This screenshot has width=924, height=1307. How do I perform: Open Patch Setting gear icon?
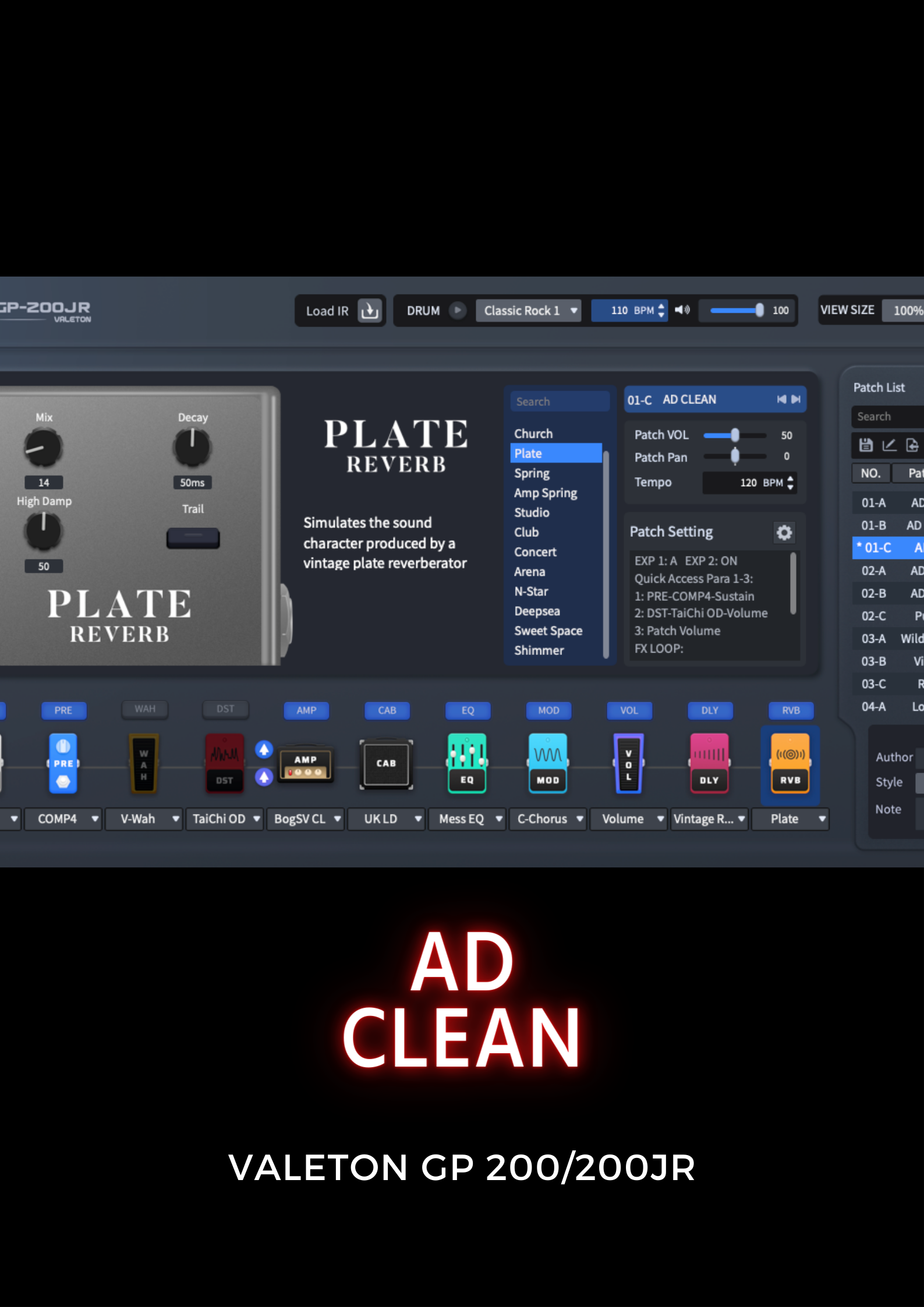click(x=784, y=532)
